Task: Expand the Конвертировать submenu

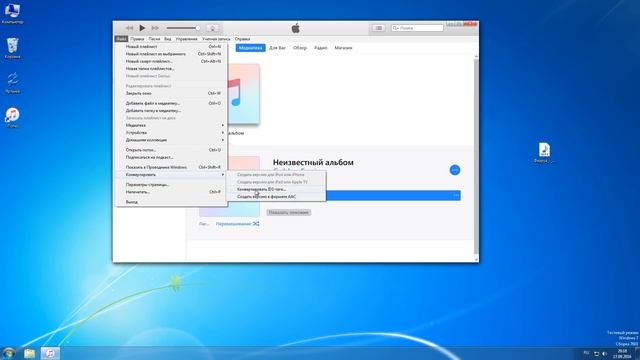Action: tap(171, 175)
